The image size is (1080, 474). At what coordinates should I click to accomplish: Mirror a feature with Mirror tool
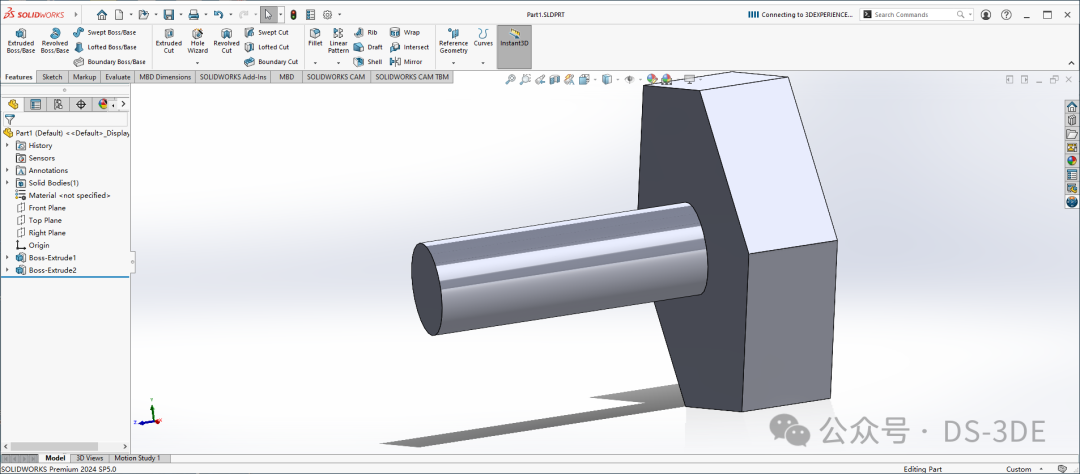(x=406, y=61)
